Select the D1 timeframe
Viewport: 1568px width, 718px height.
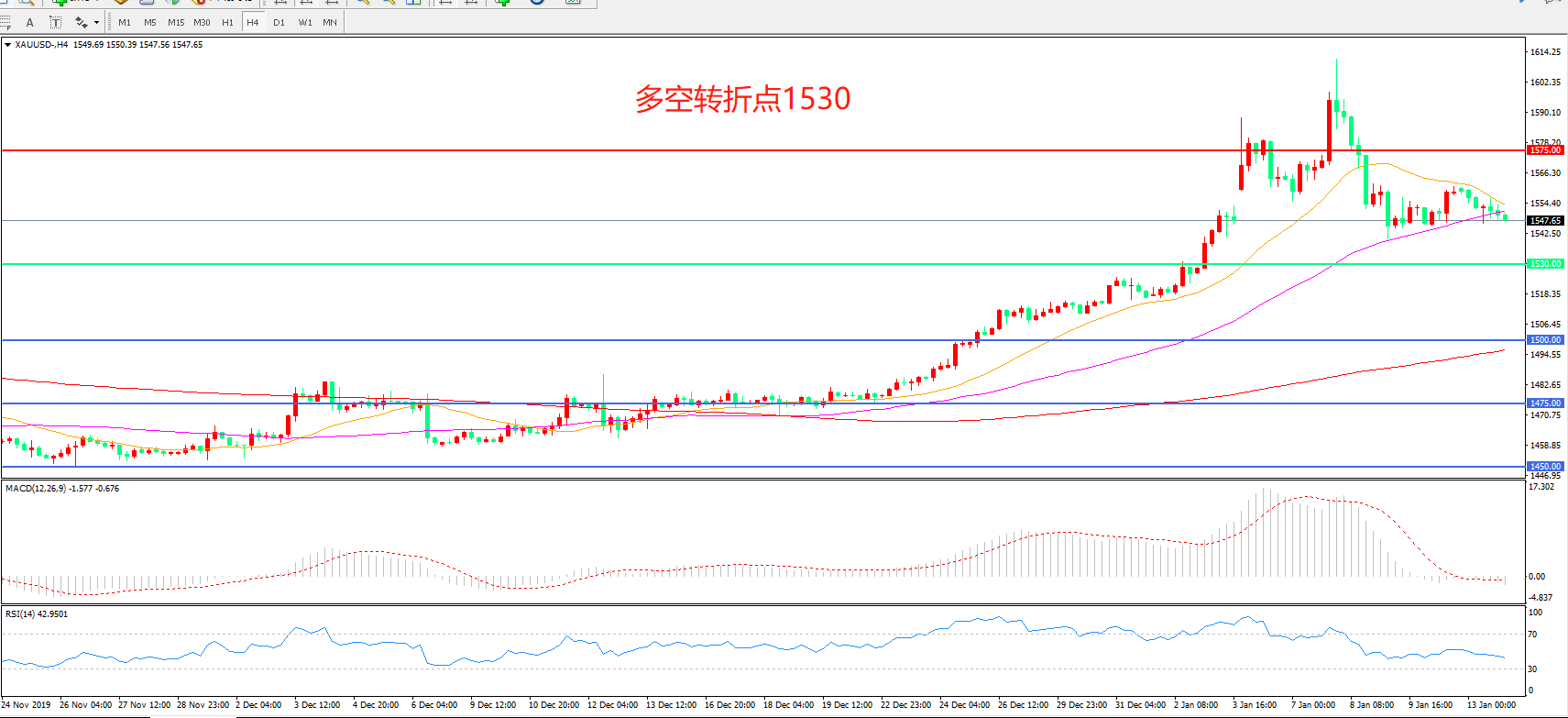[279, 22]
